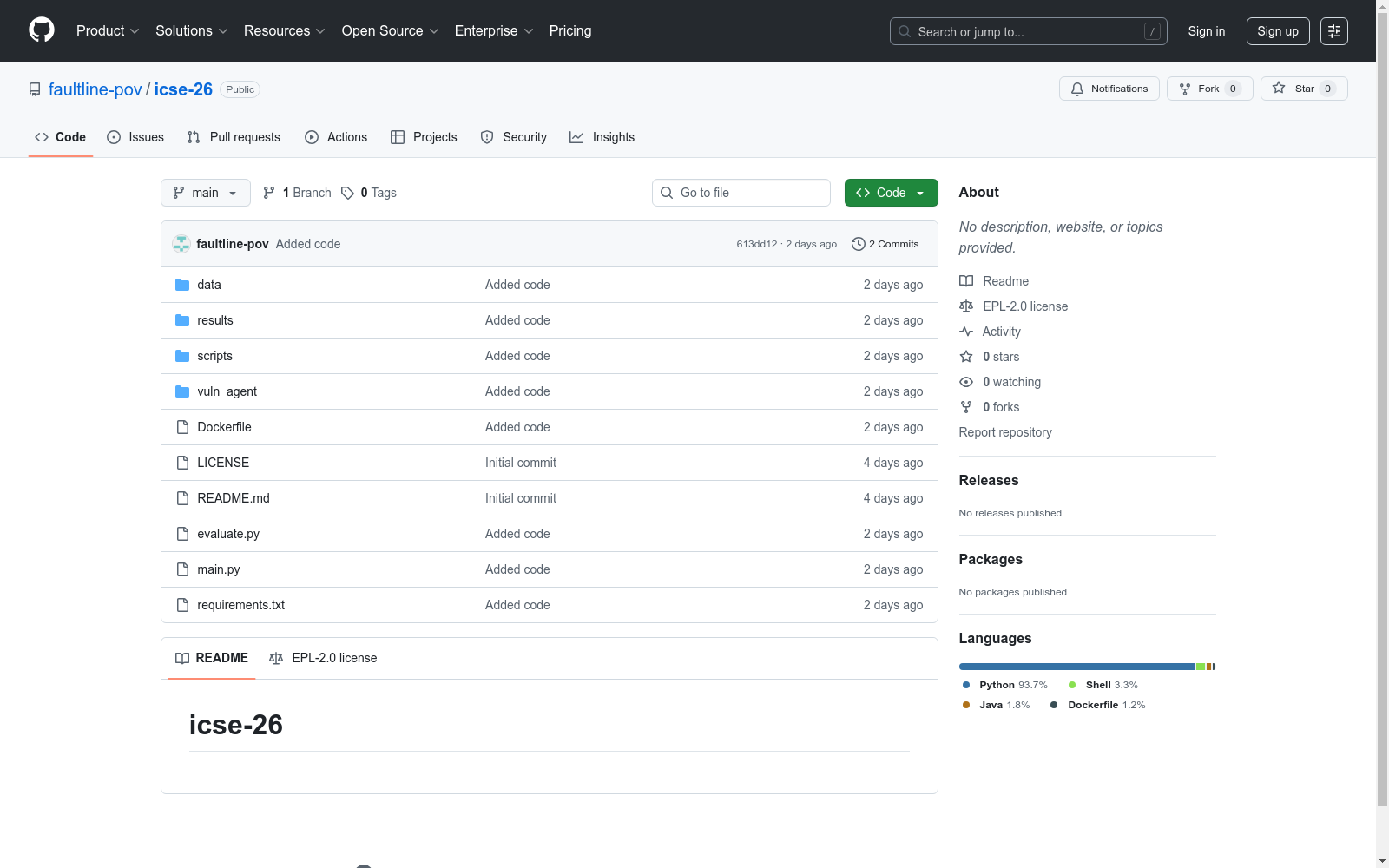Open the command palette icon button
Screen dimensions: 1389x868
click(1333, 31)
